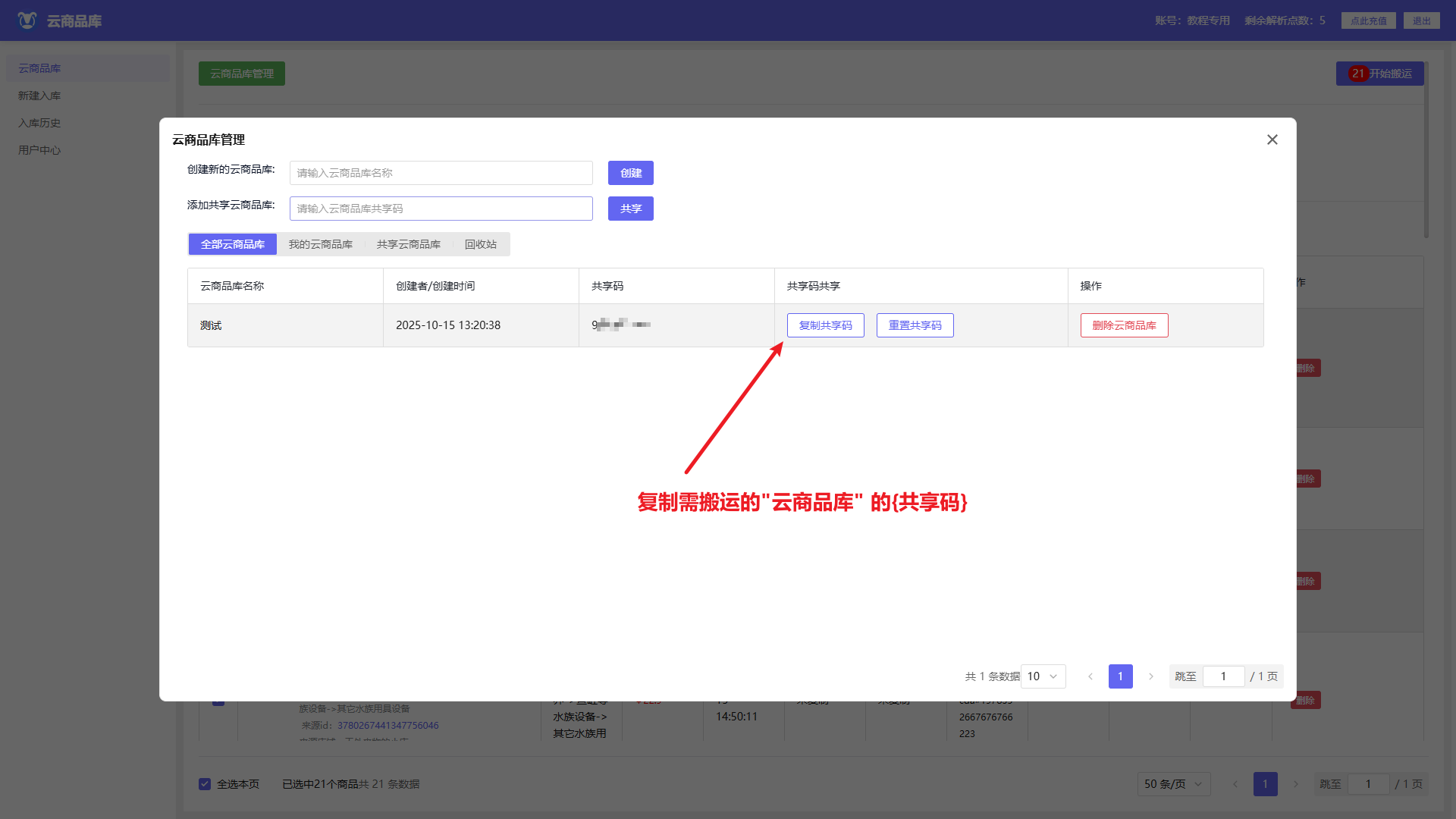Click the 创建者/创建时间 column header
The image size is (1456, 819).
coord(481,286)
